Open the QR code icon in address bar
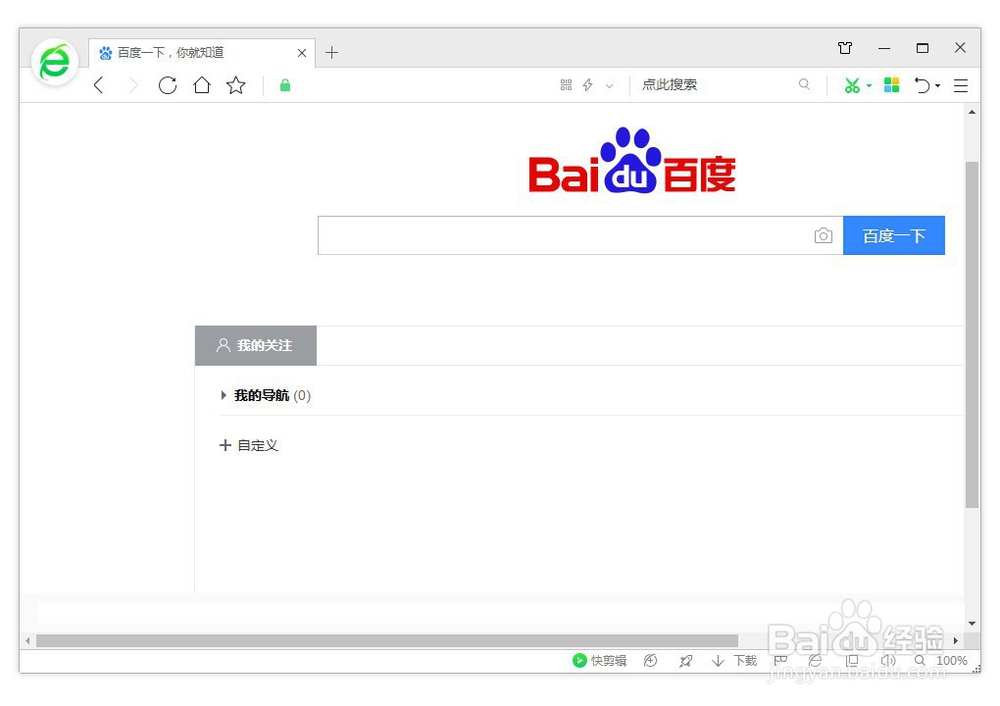The width and height of the screenshot is (1000, 706). pos(566,85)
